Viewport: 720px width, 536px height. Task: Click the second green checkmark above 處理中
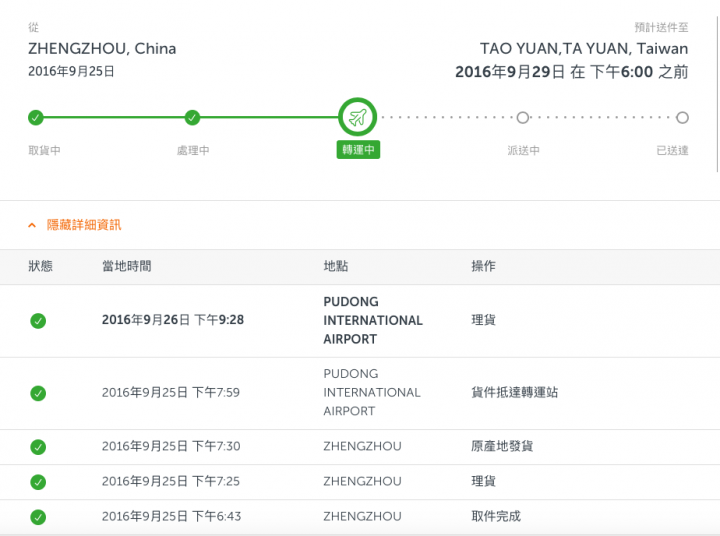tap(192, 118)
